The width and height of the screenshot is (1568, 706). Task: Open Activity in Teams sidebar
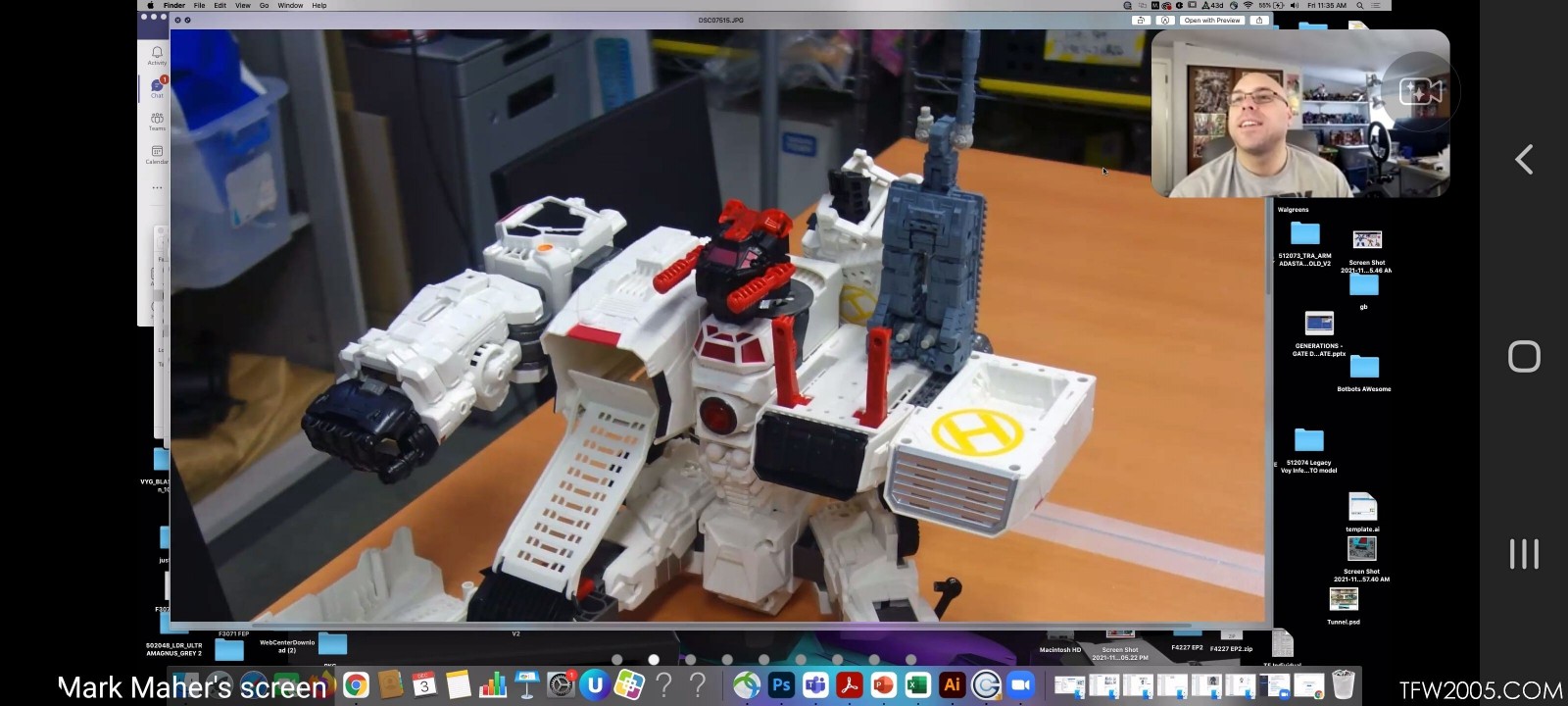[x=157, y=55]
